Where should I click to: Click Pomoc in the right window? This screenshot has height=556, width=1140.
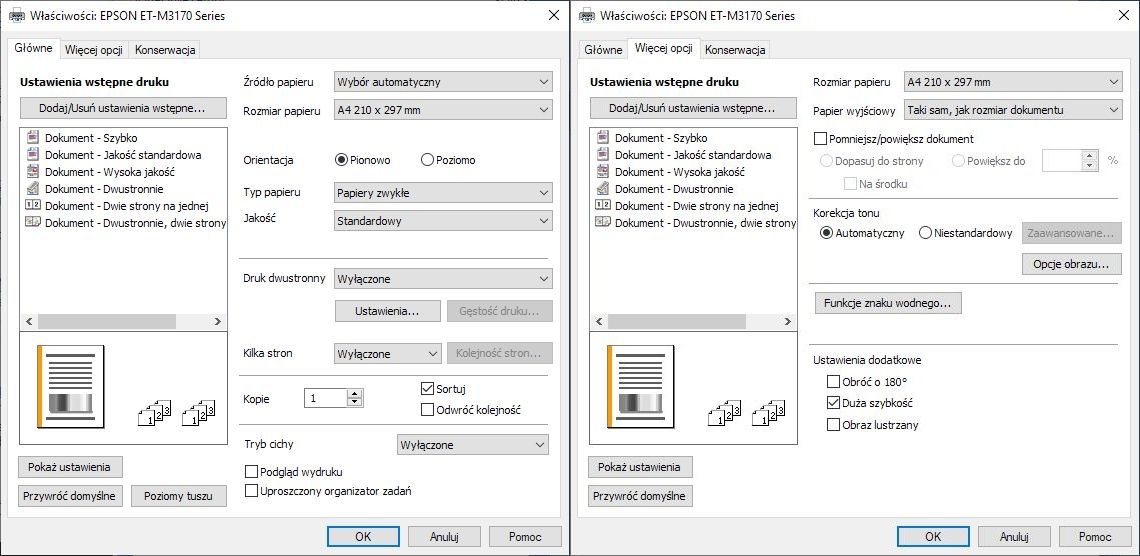click(1095, 536)
